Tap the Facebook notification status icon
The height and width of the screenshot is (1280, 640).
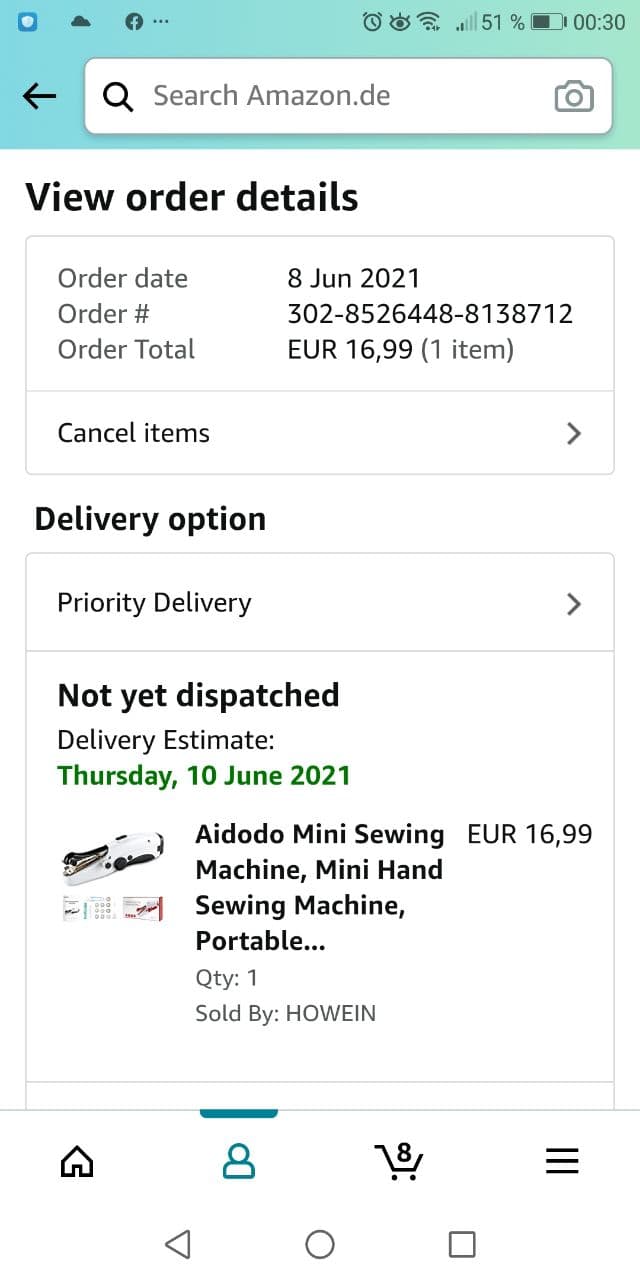(x=133, y=22)
